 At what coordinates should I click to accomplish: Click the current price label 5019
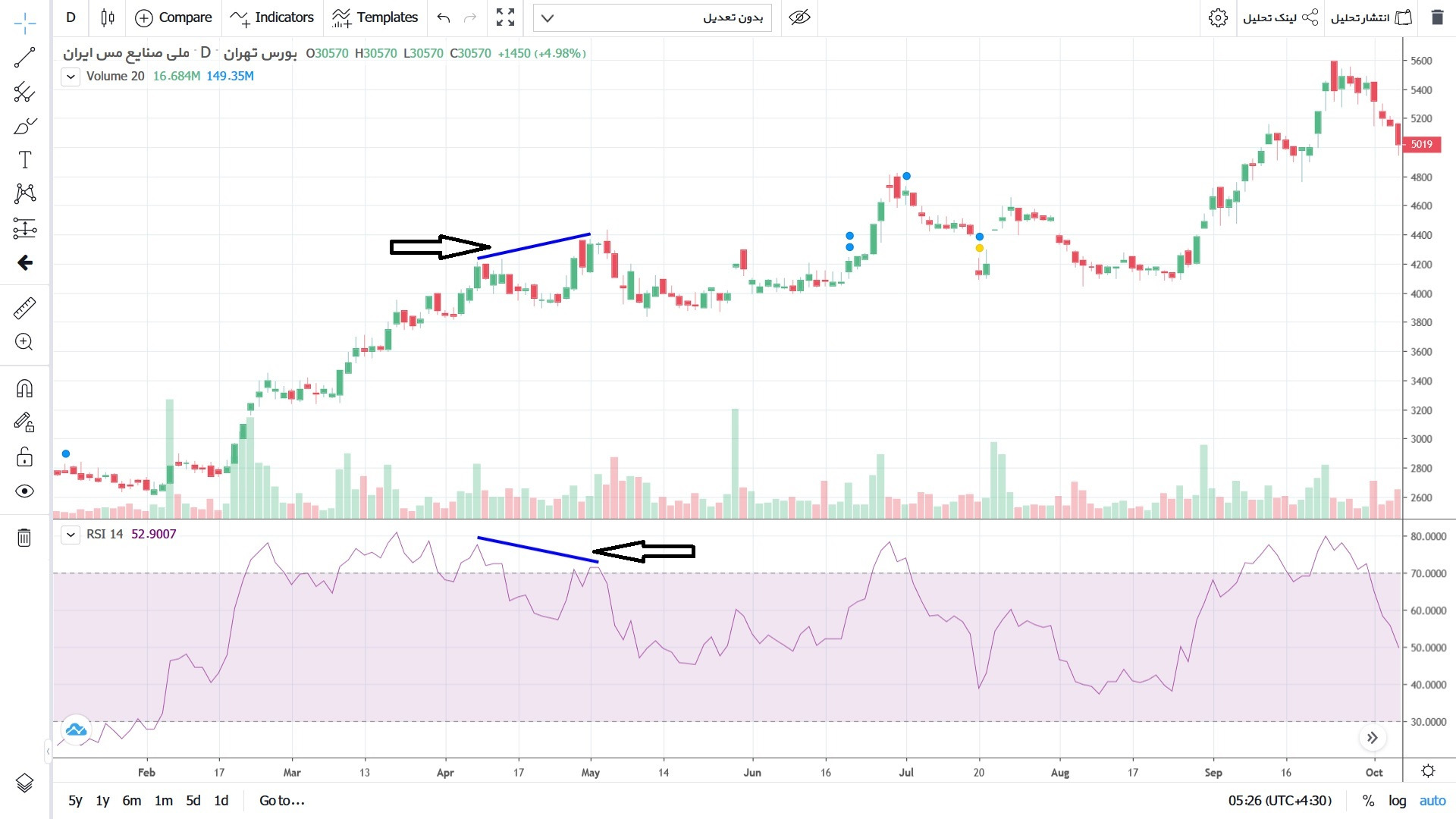[1421, 144]
